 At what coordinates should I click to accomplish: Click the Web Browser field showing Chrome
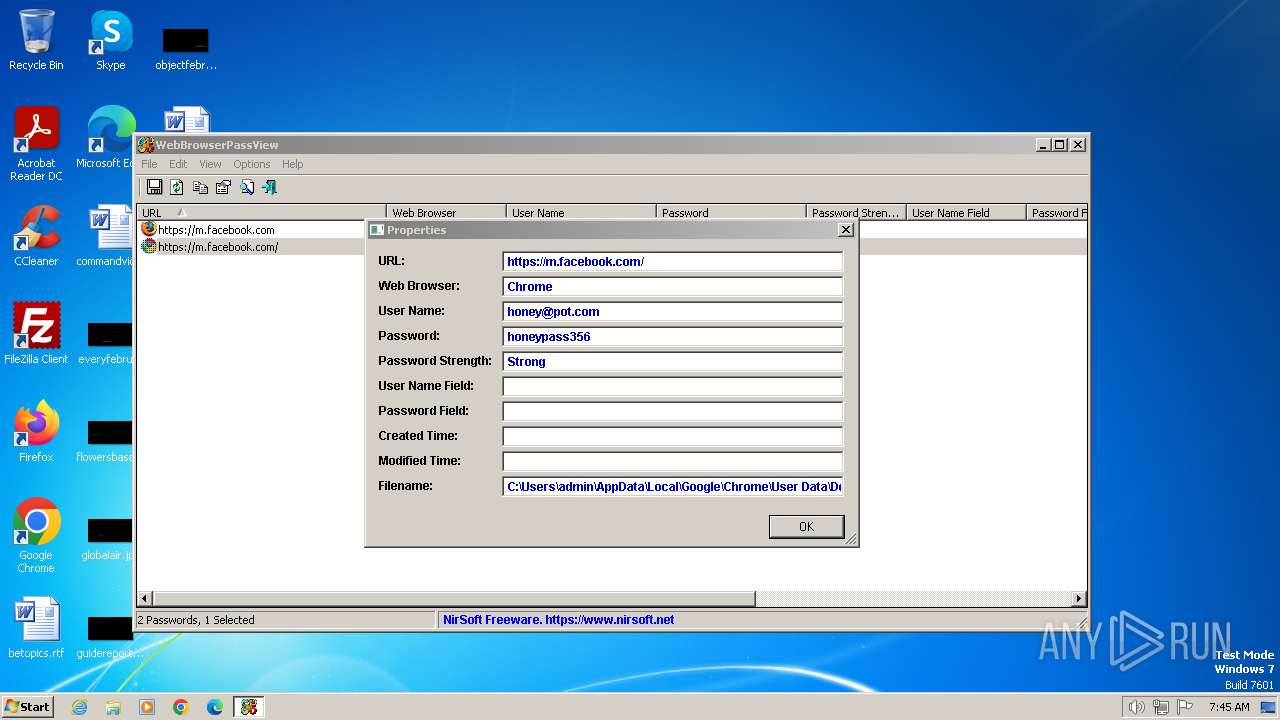[x=673, y=287]
